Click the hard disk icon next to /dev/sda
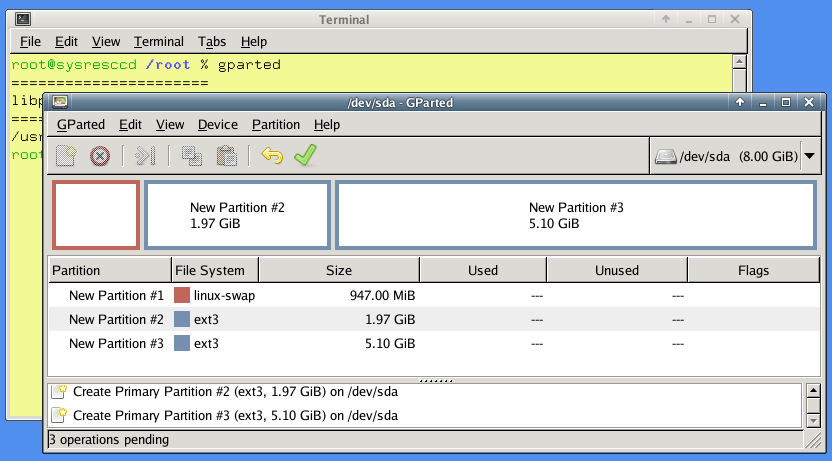 click(x=665, y=156)
